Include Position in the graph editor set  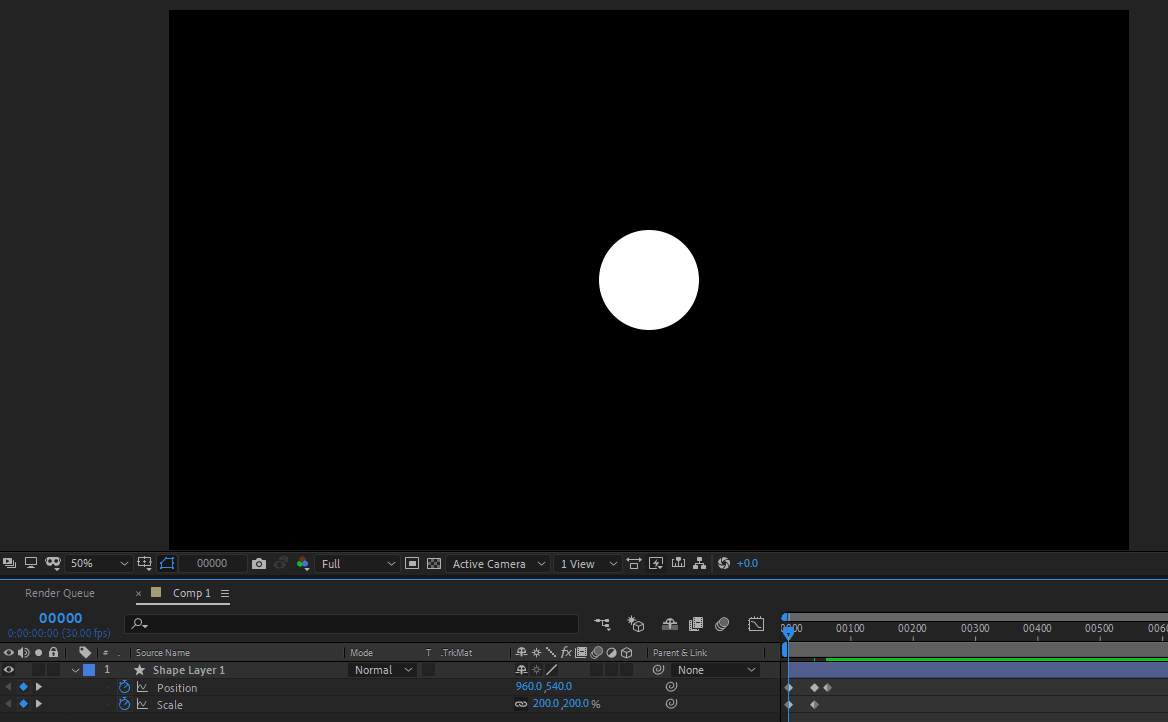click(x=142, y=687)
